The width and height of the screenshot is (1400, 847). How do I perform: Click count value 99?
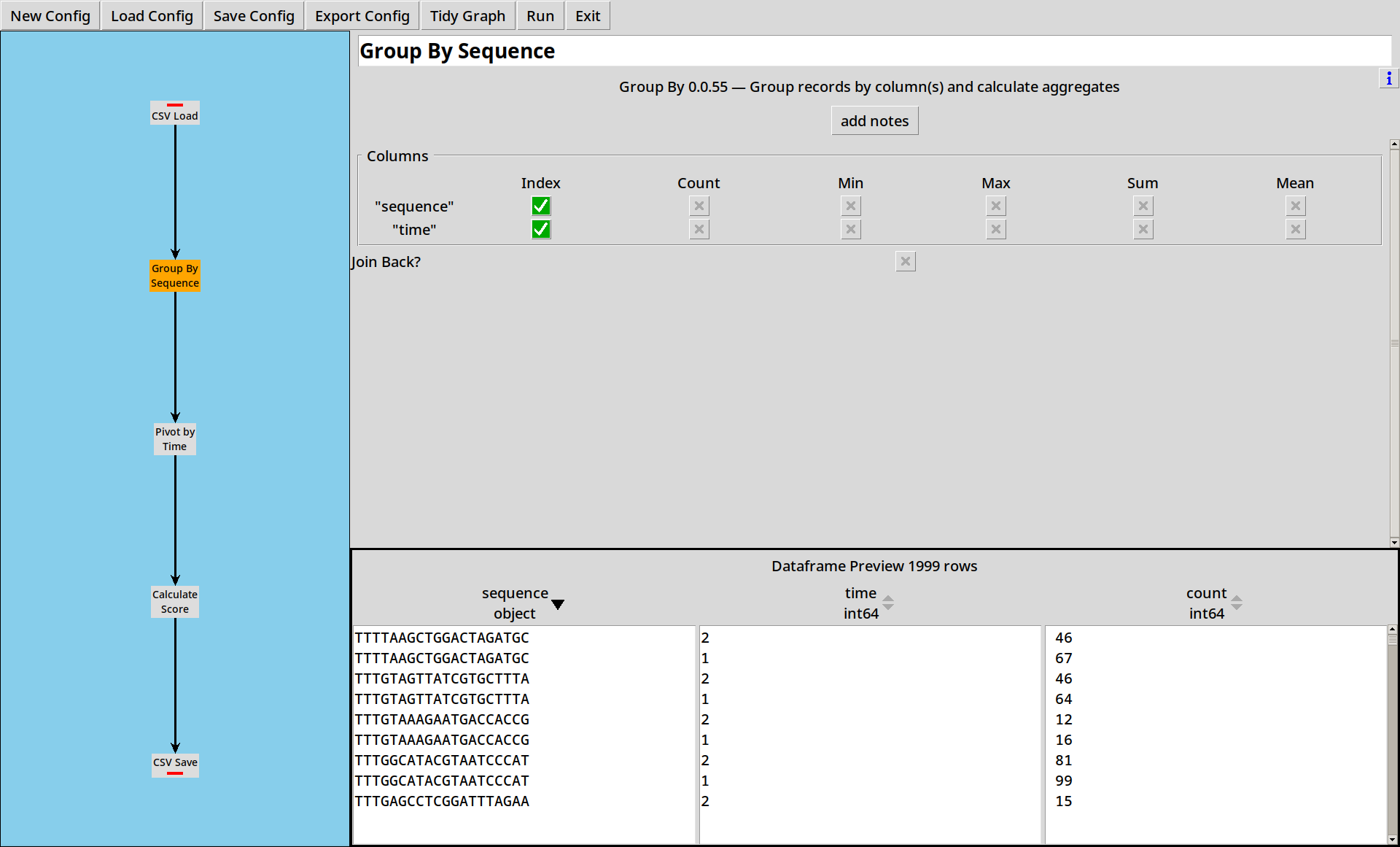1063,781
